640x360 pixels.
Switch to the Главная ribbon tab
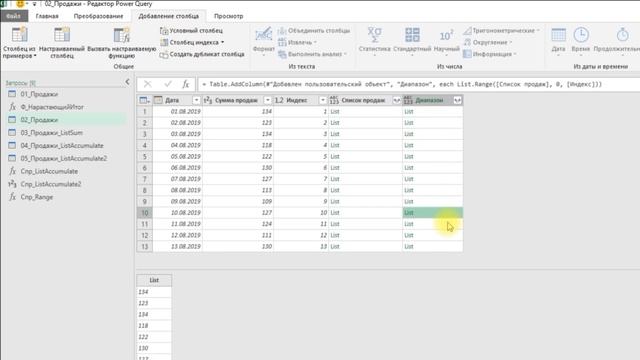(47, 16)
